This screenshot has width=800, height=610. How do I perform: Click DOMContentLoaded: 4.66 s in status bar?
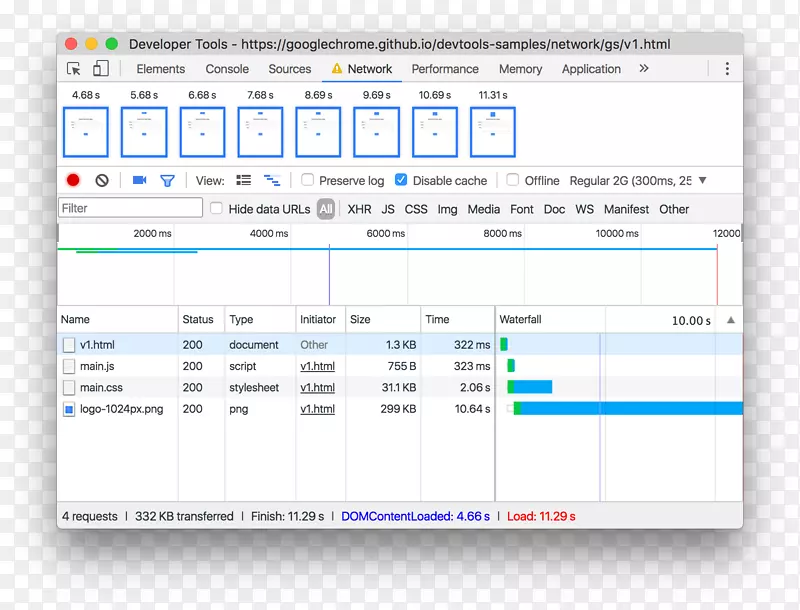[415, 516]
